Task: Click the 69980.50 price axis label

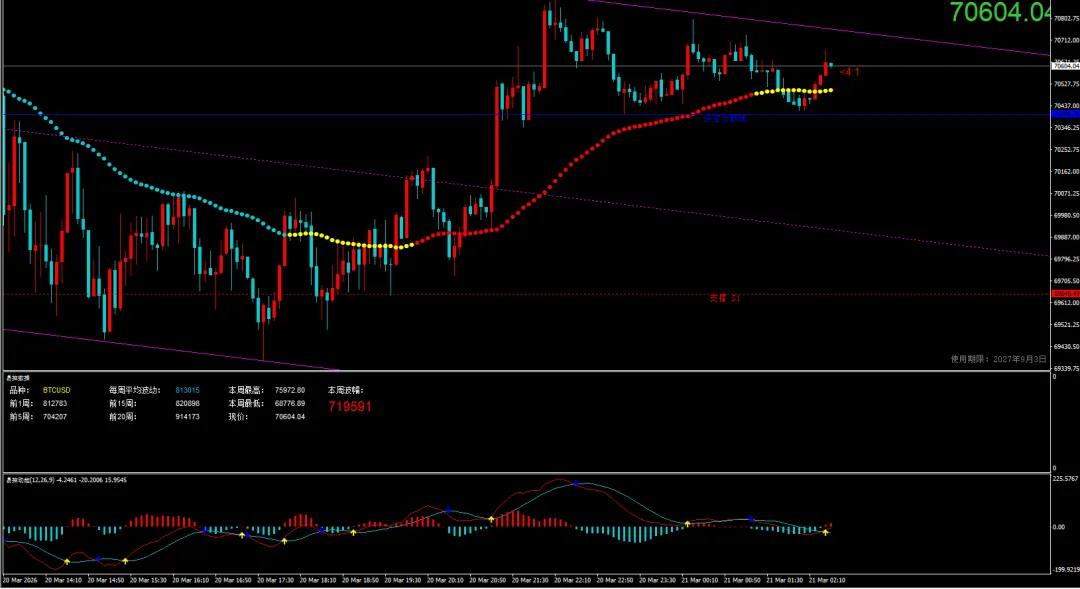Action: tap(1066, 216)
